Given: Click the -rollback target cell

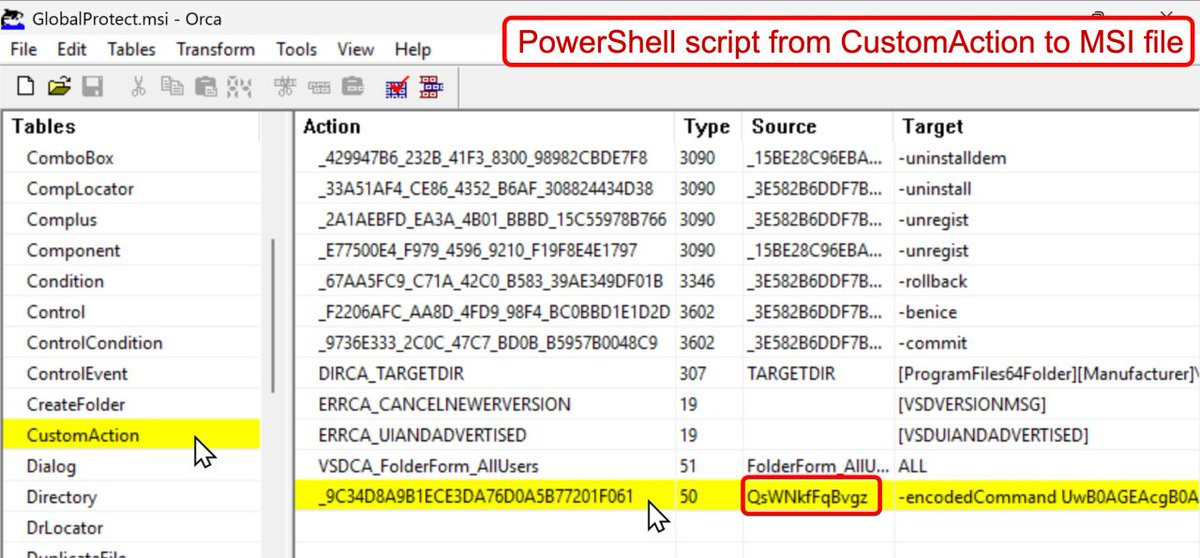Looking at the screenshot, I should (x=933, y=281).
